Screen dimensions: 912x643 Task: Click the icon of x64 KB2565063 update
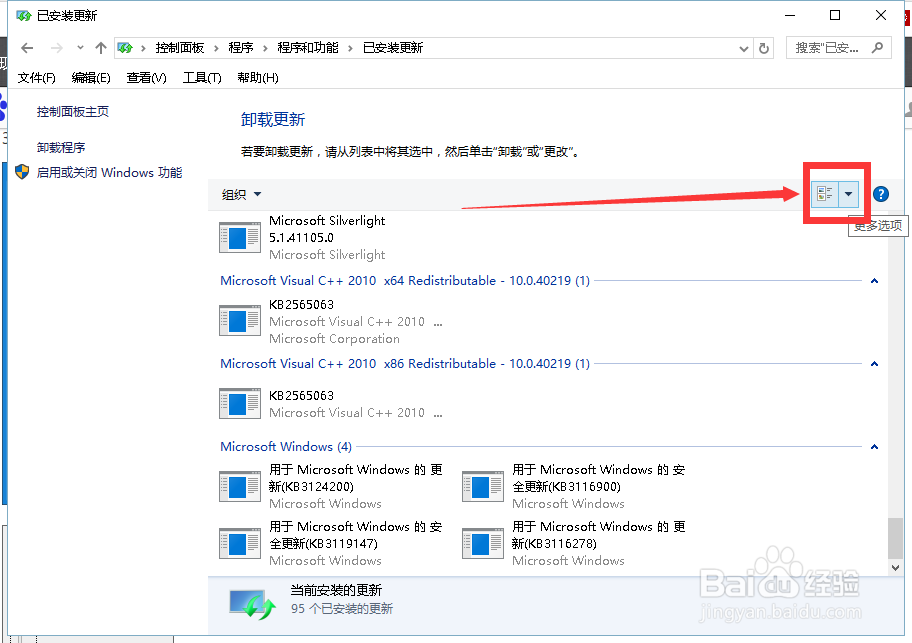240,320
